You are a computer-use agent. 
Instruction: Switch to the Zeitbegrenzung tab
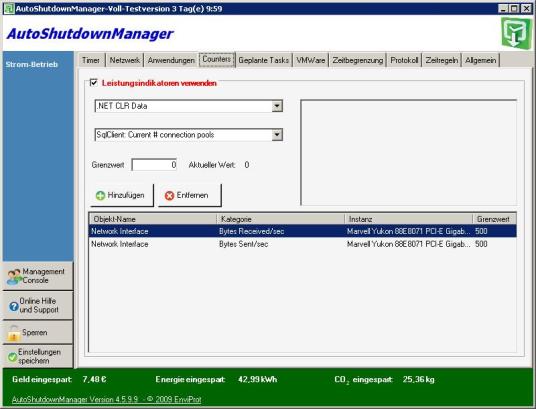[x=358, y=60]
